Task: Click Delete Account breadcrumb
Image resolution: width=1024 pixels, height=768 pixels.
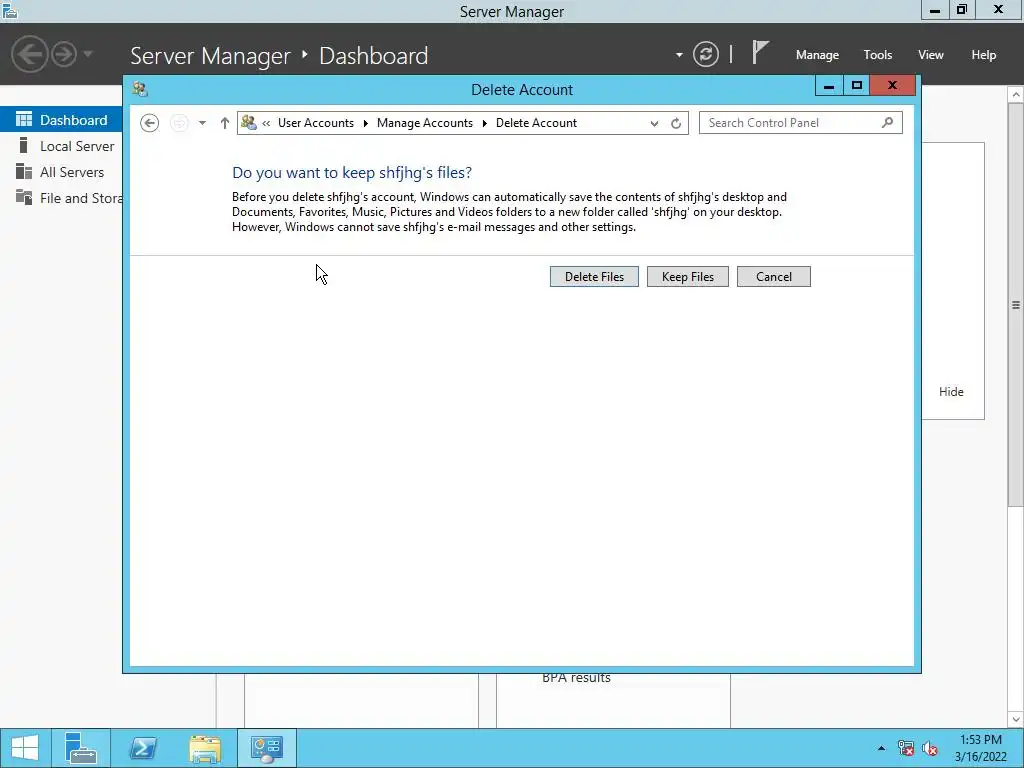Action: pos(536,123)
